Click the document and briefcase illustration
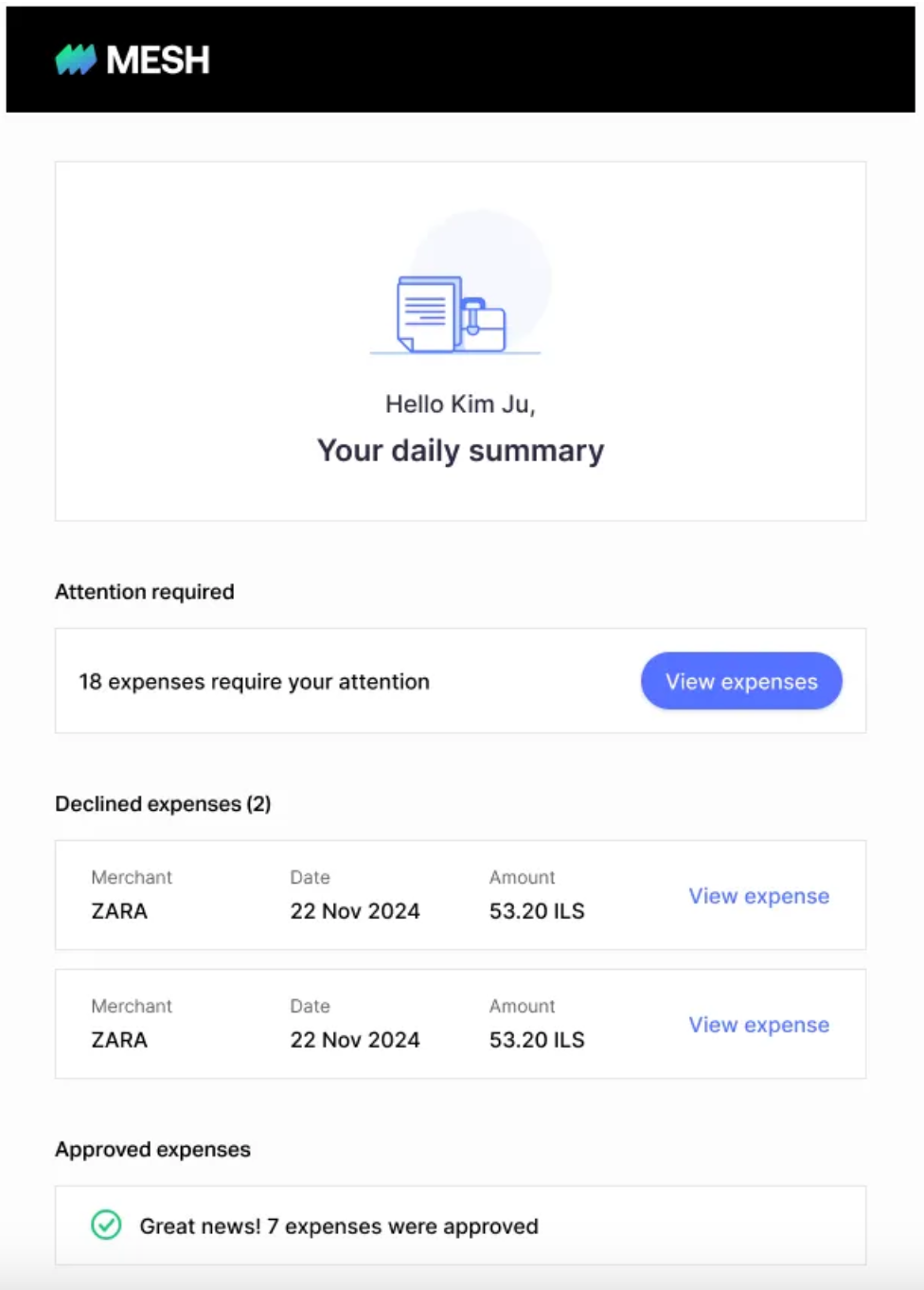Screen dimensions: 924x1290 (x=453, y=314)
